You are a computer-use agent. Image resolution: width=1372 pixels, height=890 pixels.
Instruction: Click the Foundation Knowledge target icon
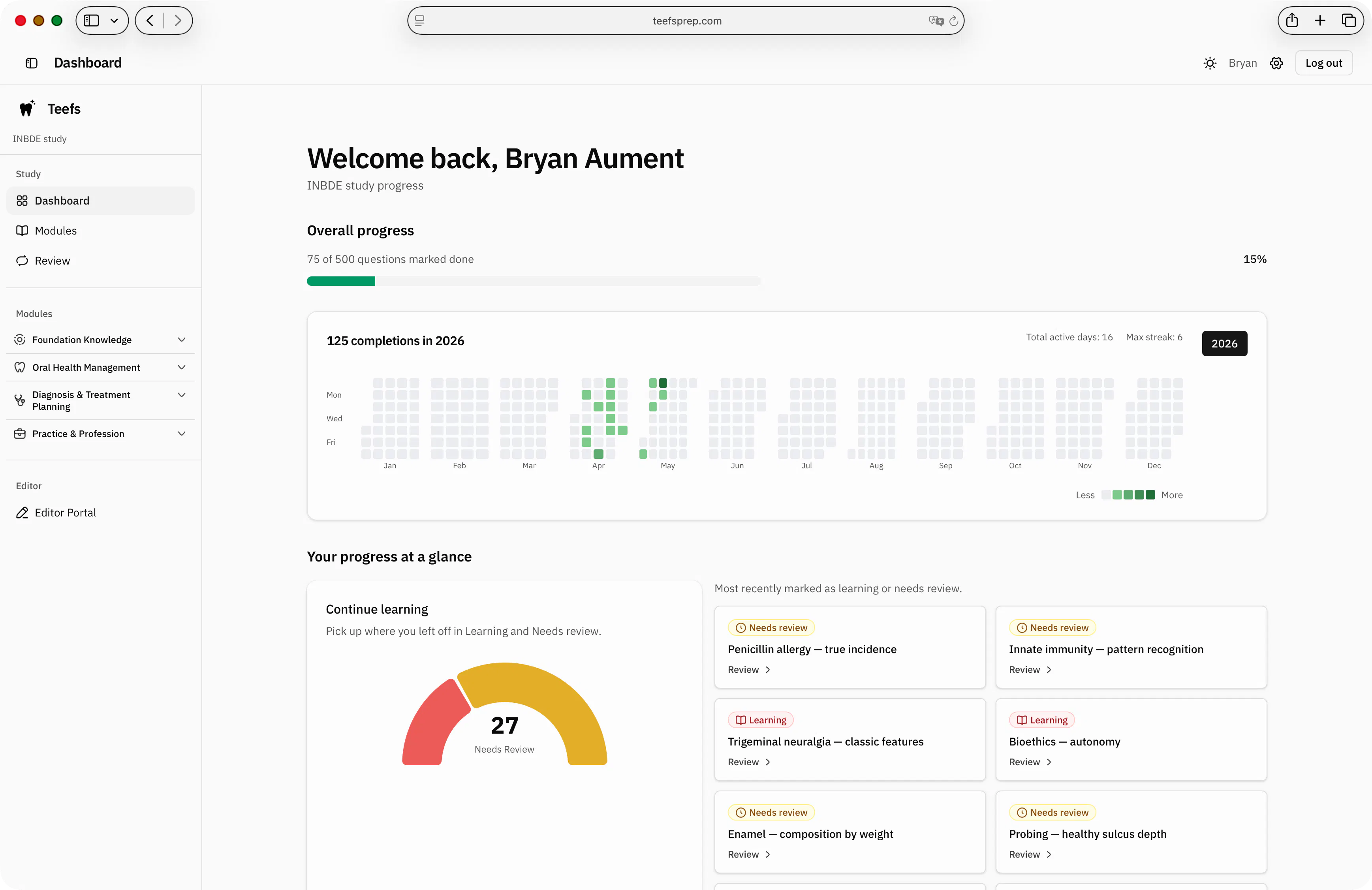(x=20, y=340)
